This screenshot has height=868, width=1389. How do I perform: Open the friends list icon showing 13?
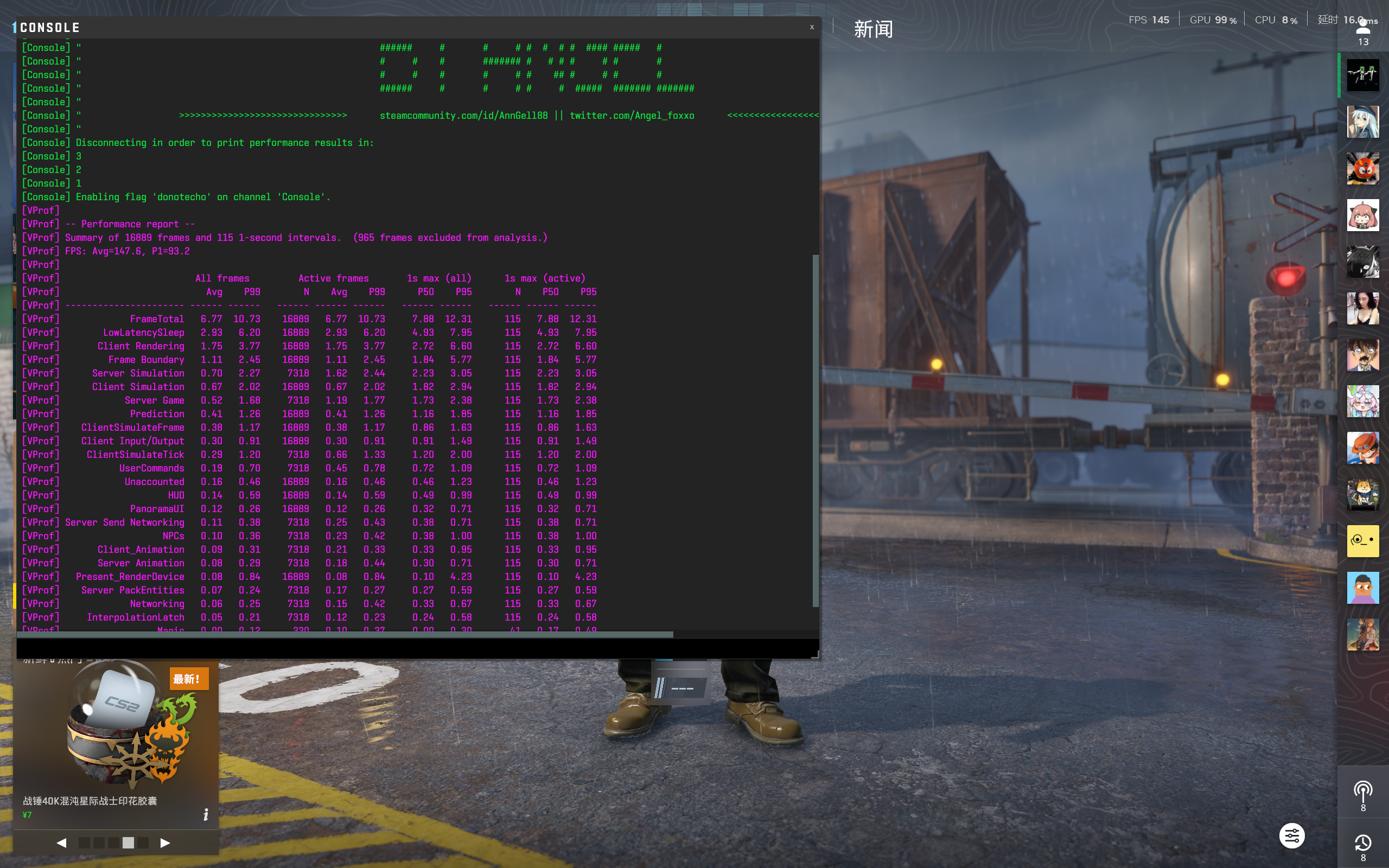point(1362,32)
